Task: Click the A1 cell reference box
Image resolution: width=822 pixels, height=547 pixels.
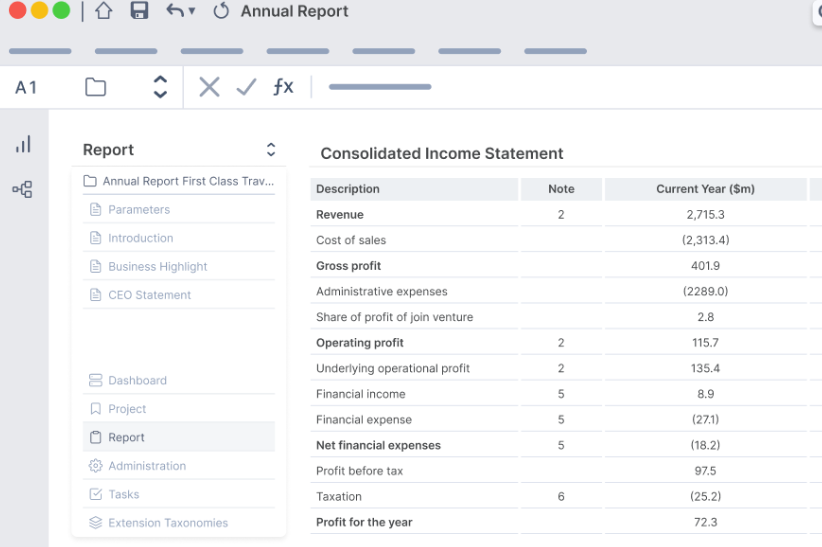Action: (26, 88)
